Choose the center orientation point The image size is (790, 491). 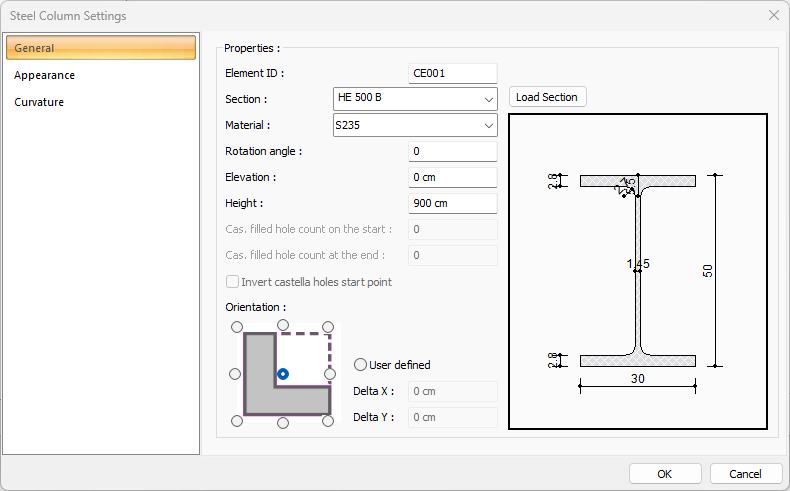283,374
